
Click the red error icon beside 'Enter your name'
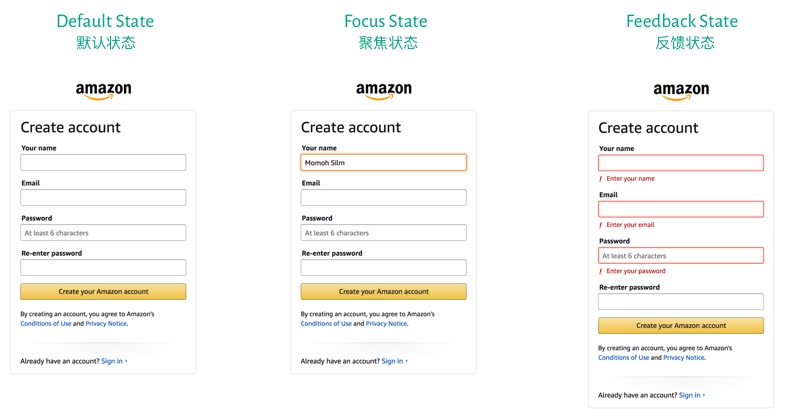pos(601,179)
